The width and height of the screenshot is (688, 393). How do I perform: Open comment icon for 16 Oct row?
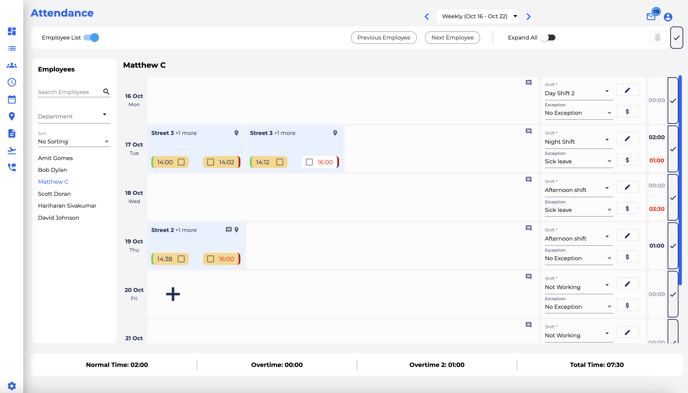(x=529, y=82)
